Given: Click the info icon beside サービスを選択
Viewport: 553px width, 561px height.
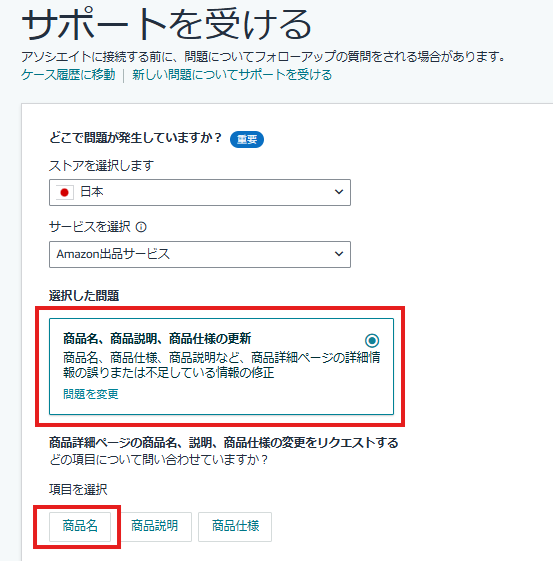Looking at the screenshot, I should (x=141, y=227).
